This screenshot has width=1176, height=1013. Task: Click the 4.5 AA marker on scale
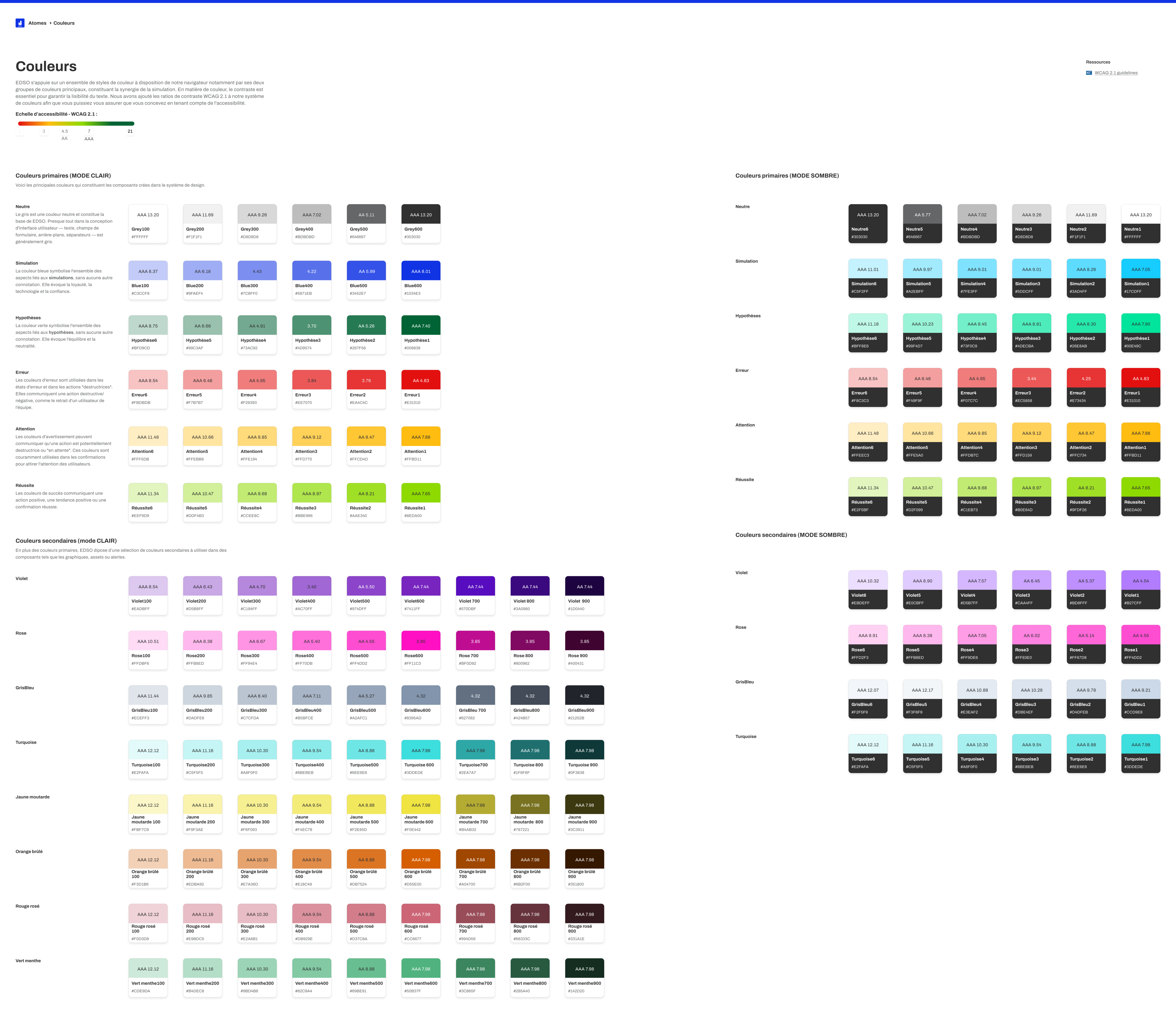65,135
